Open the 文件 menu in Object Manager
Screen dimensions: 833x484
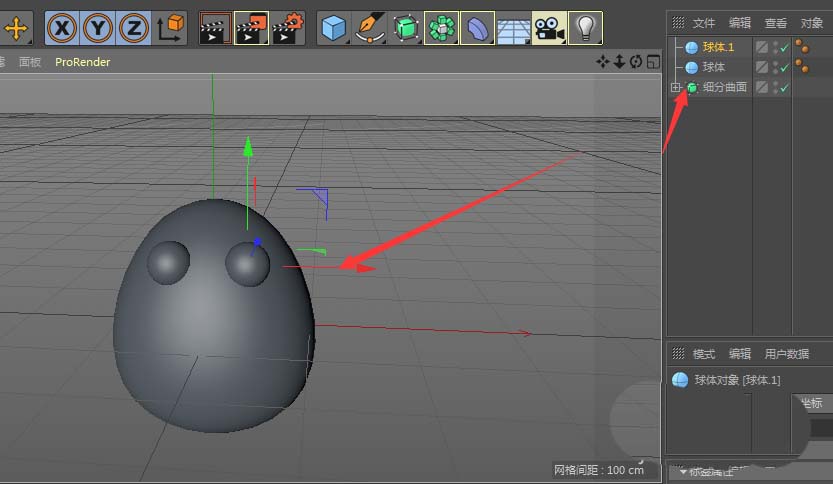703,23
